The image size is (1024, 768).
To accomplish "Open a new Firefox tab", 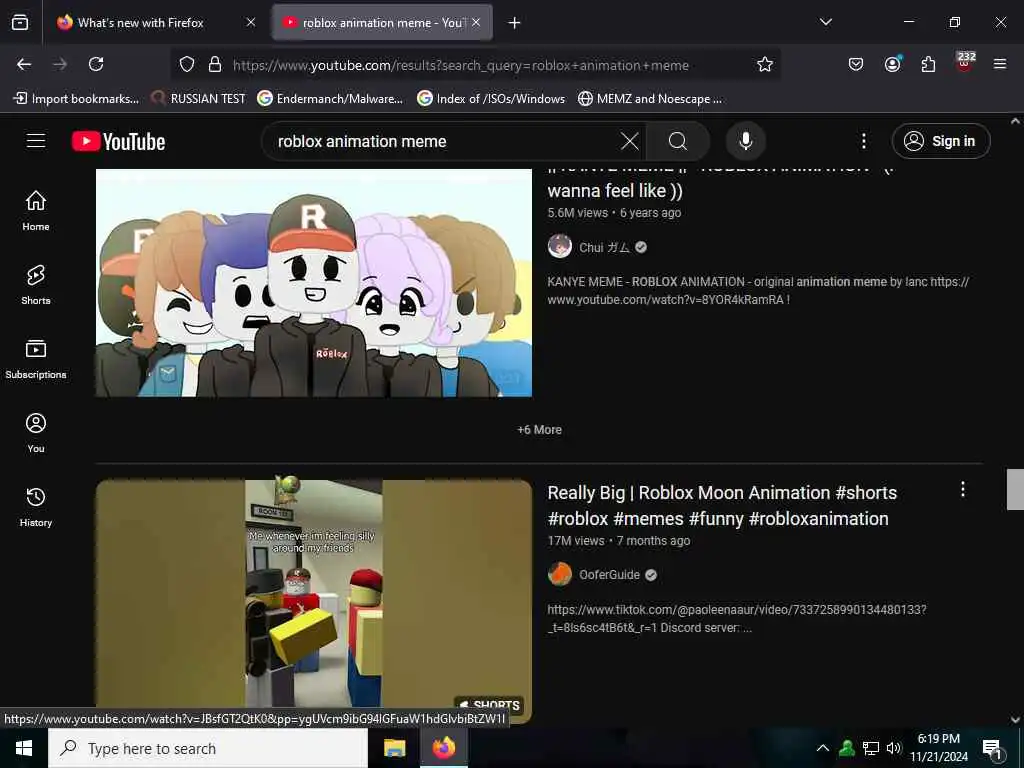I will pos(515,23).
